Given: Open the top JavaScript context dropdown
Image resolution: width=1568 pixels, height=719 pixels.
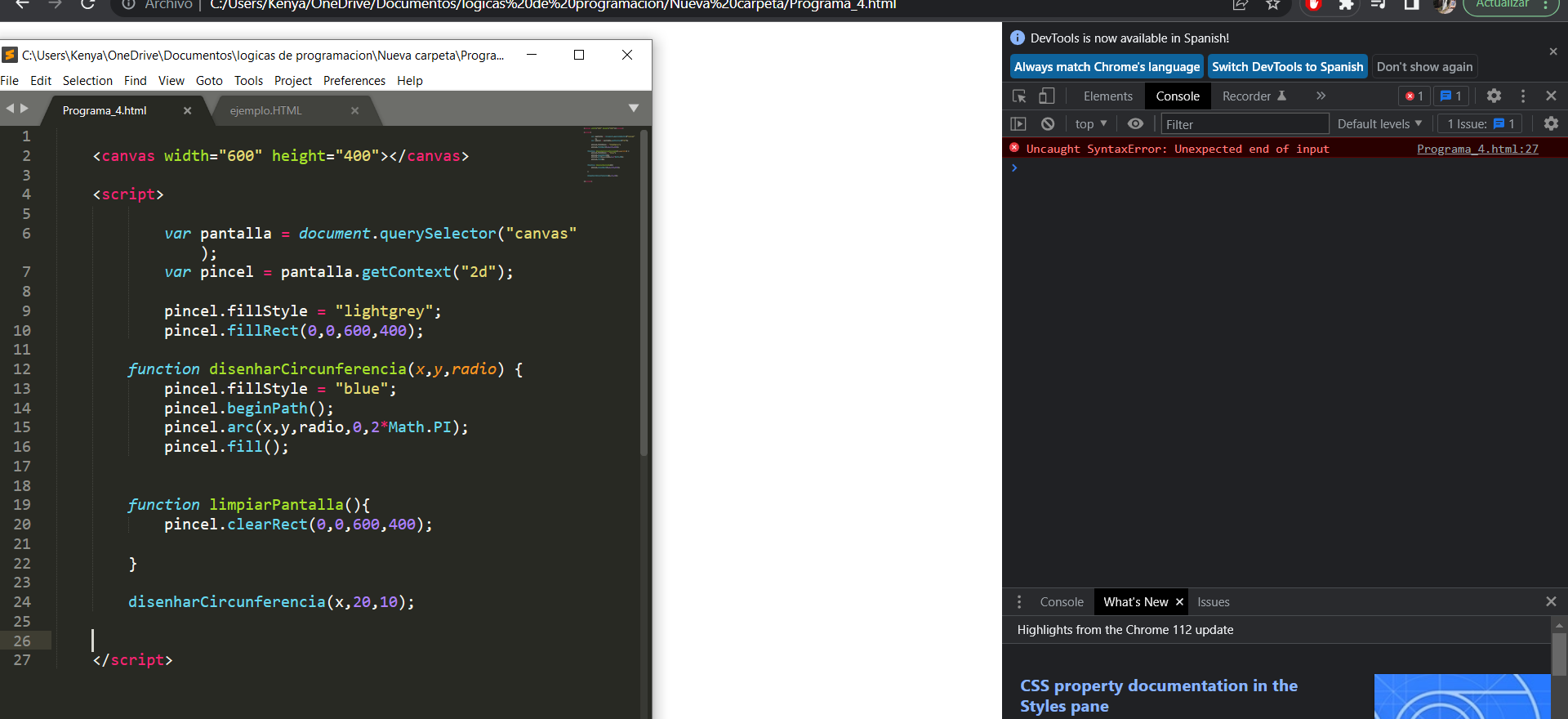Looking at the screenshot, I should point(1091,123).
